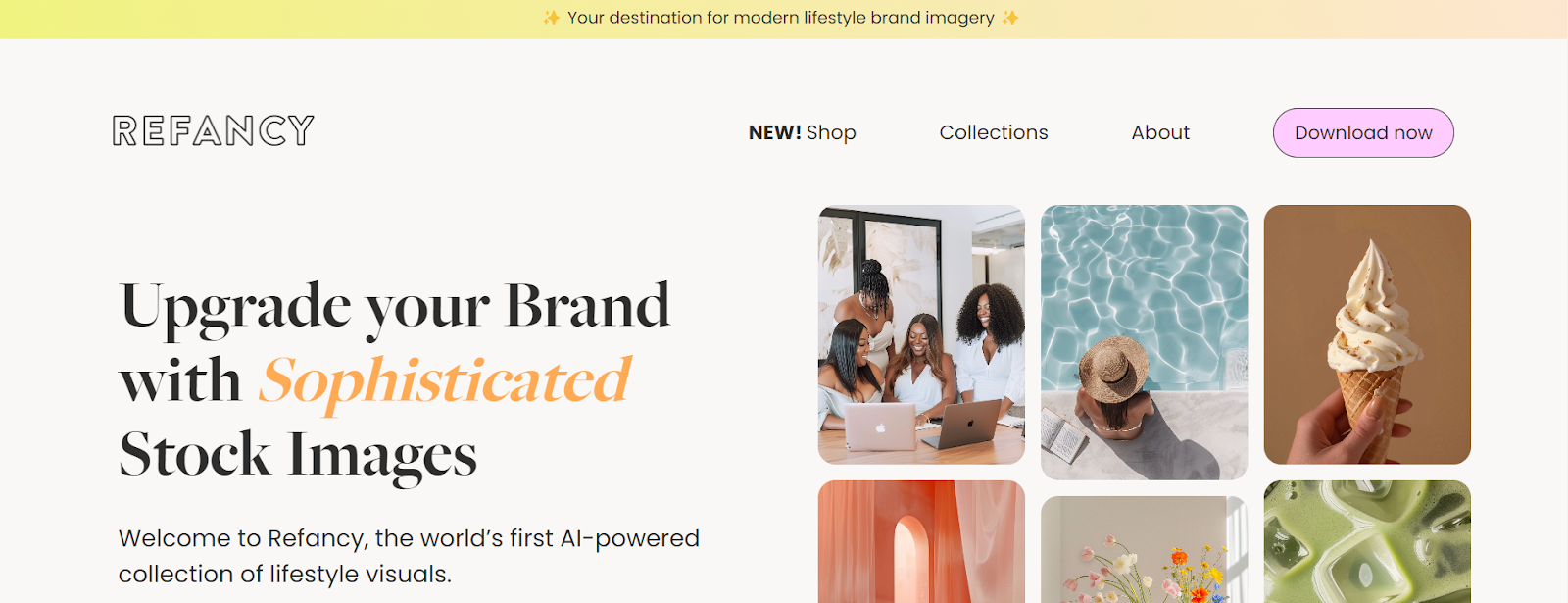Screen dimensions: 1568x603
Task: Click the right sparkle icon in banner
Action: pyautogui.click(x=1010, y=18)
